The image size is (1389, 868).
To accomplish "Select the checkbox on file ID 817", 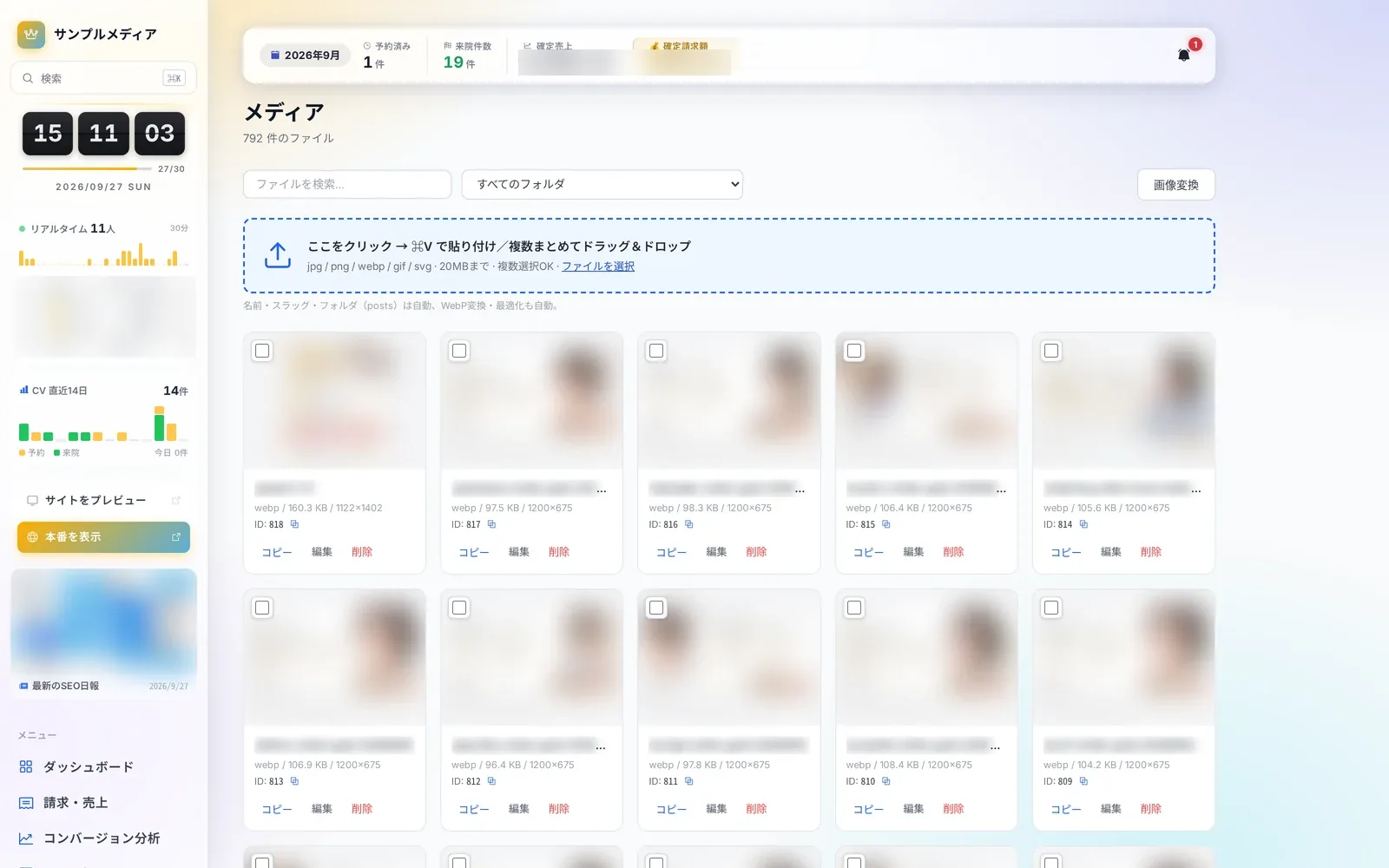I will click(459, 351).
